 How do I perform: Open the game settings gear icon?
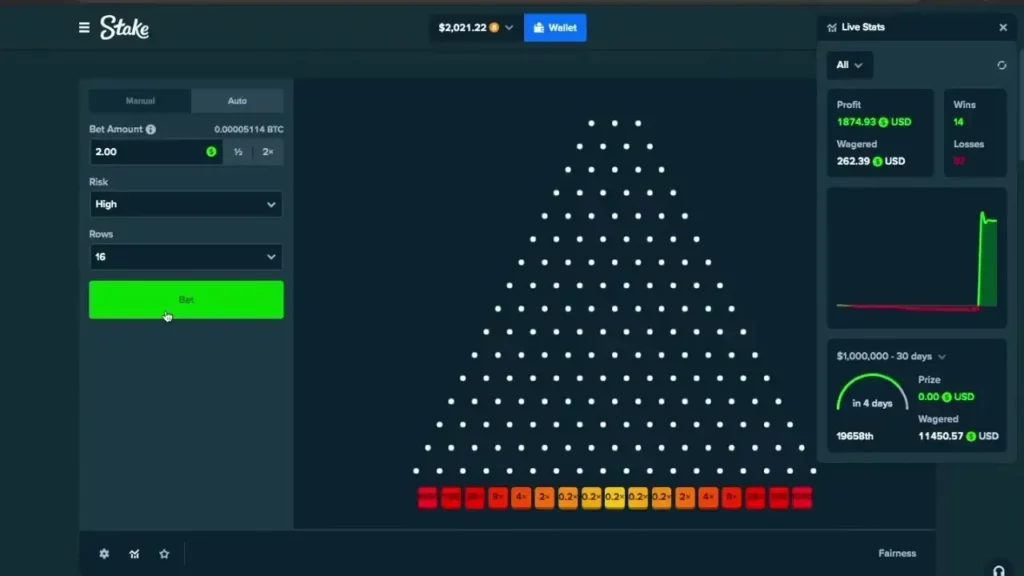click(x=104, y=553)
